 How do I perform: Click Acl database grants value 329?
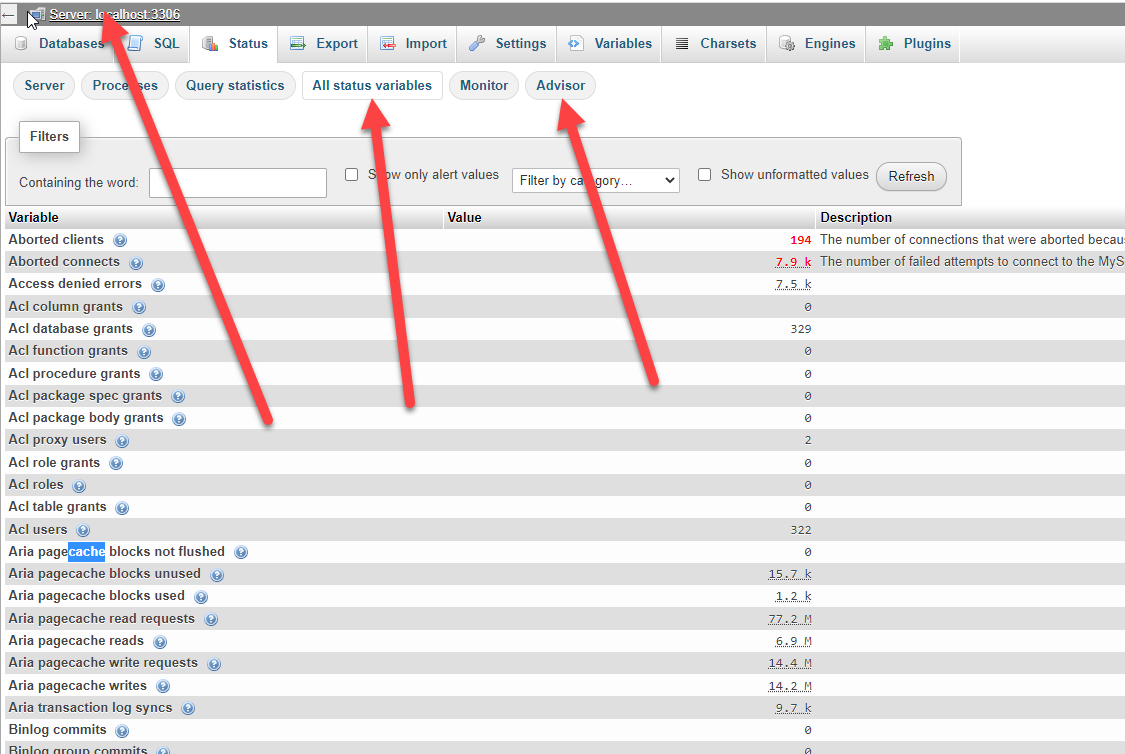[801, 329]
